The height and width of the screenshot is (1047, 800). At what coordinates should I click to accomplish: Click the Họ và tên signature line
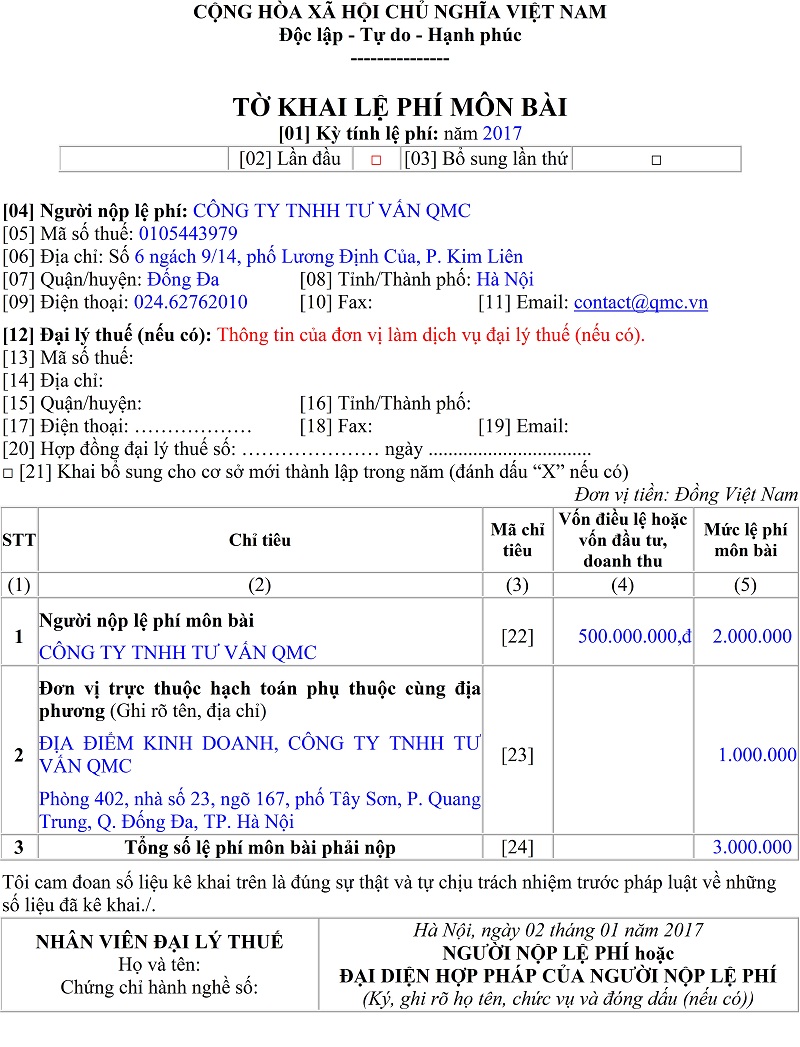(160, 965)
